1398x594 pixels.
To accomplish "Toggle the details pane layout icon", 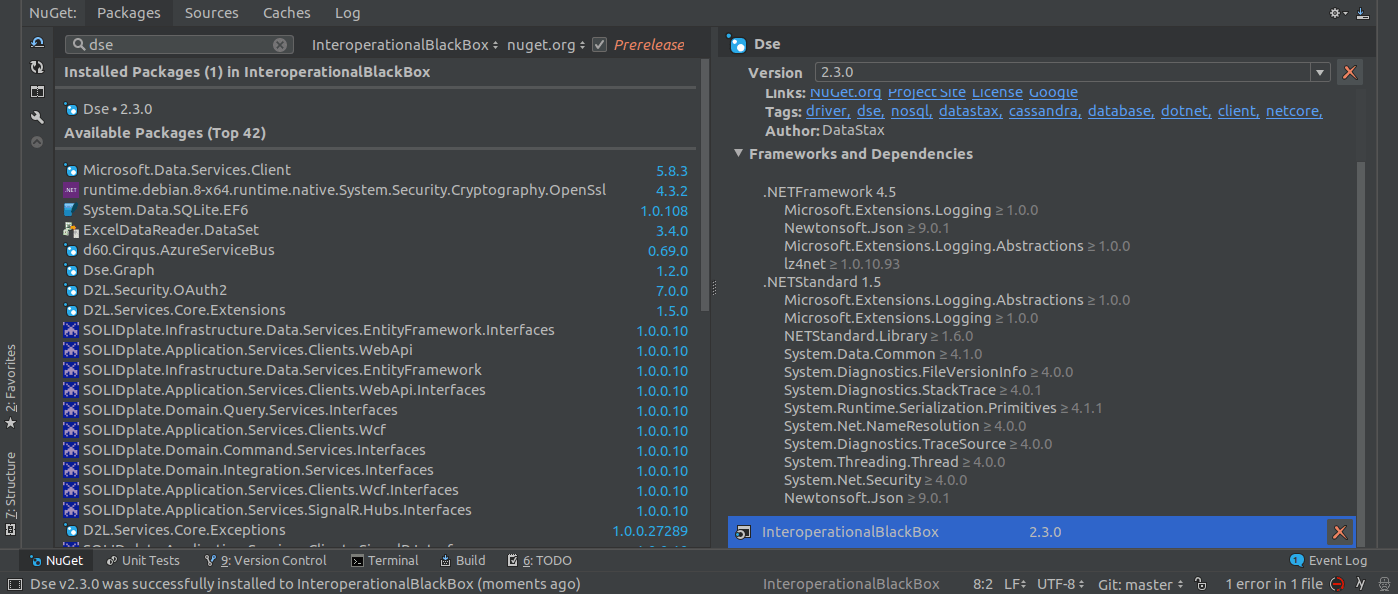I will [37, 91].
